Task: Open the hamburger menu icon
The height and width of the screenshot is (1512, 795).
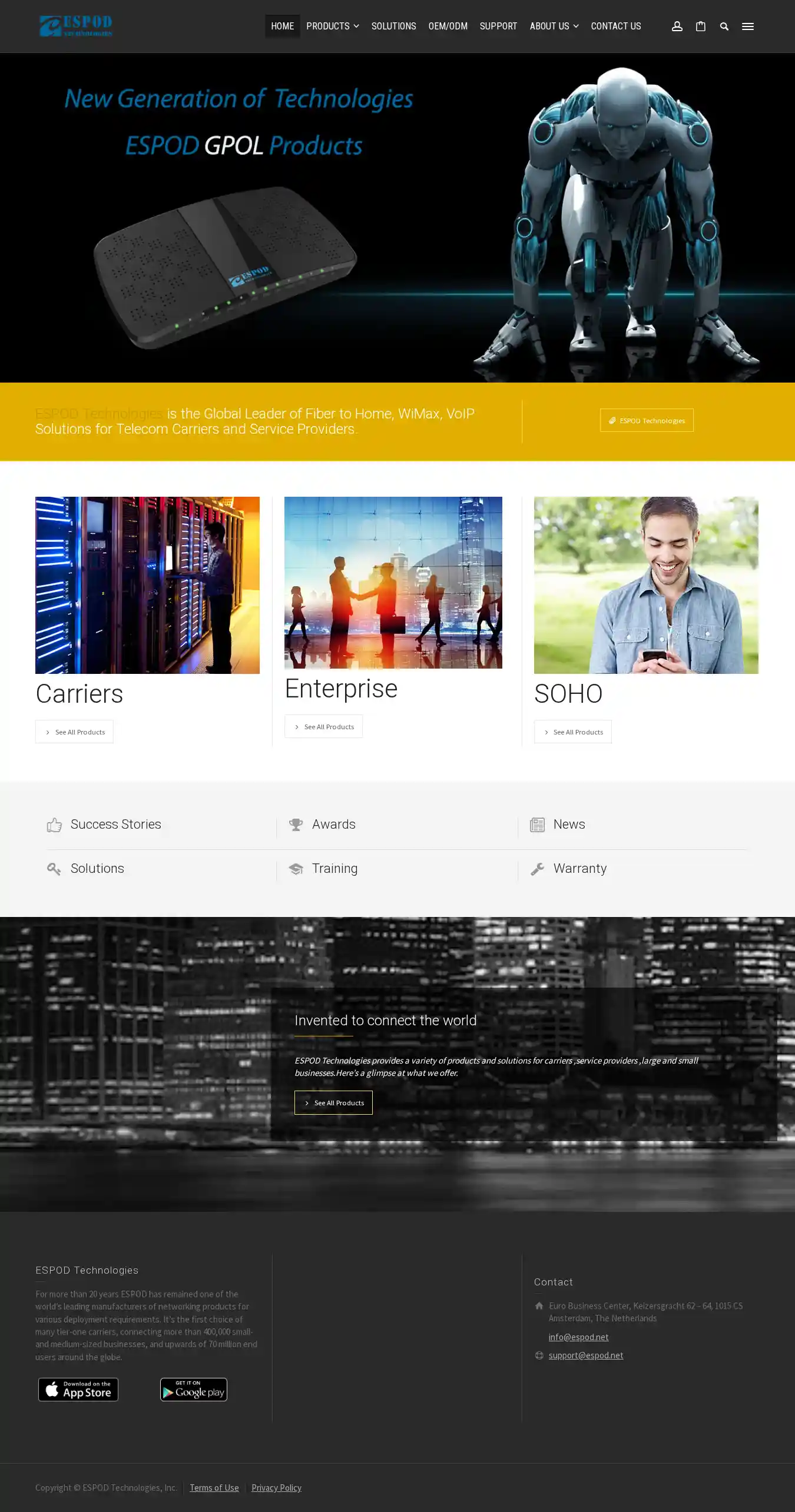Action: 748,26
